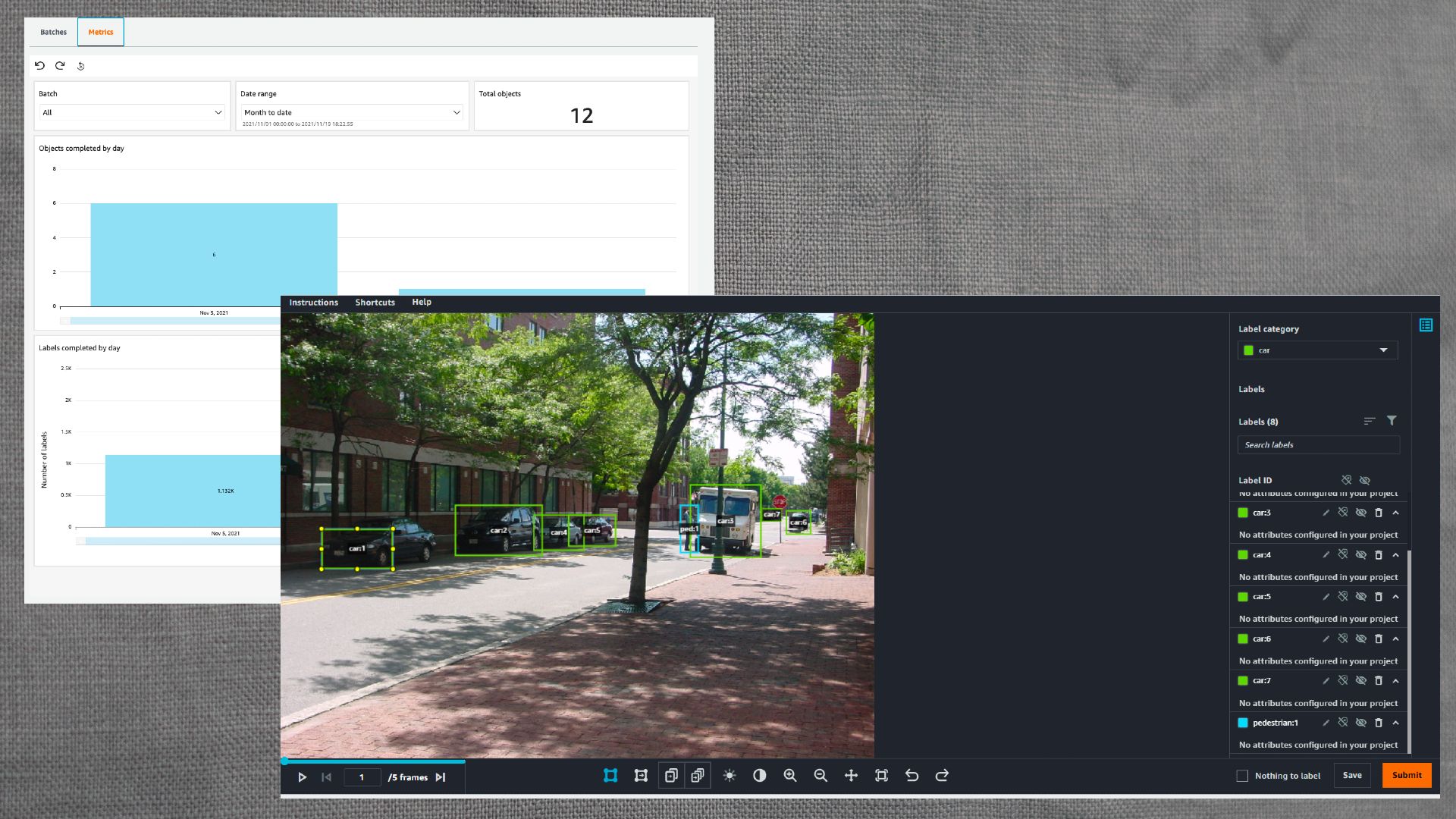Hide the car:3 label box
The height and width of the screenshot is (819, 1456).
[x=1361, y=513]
